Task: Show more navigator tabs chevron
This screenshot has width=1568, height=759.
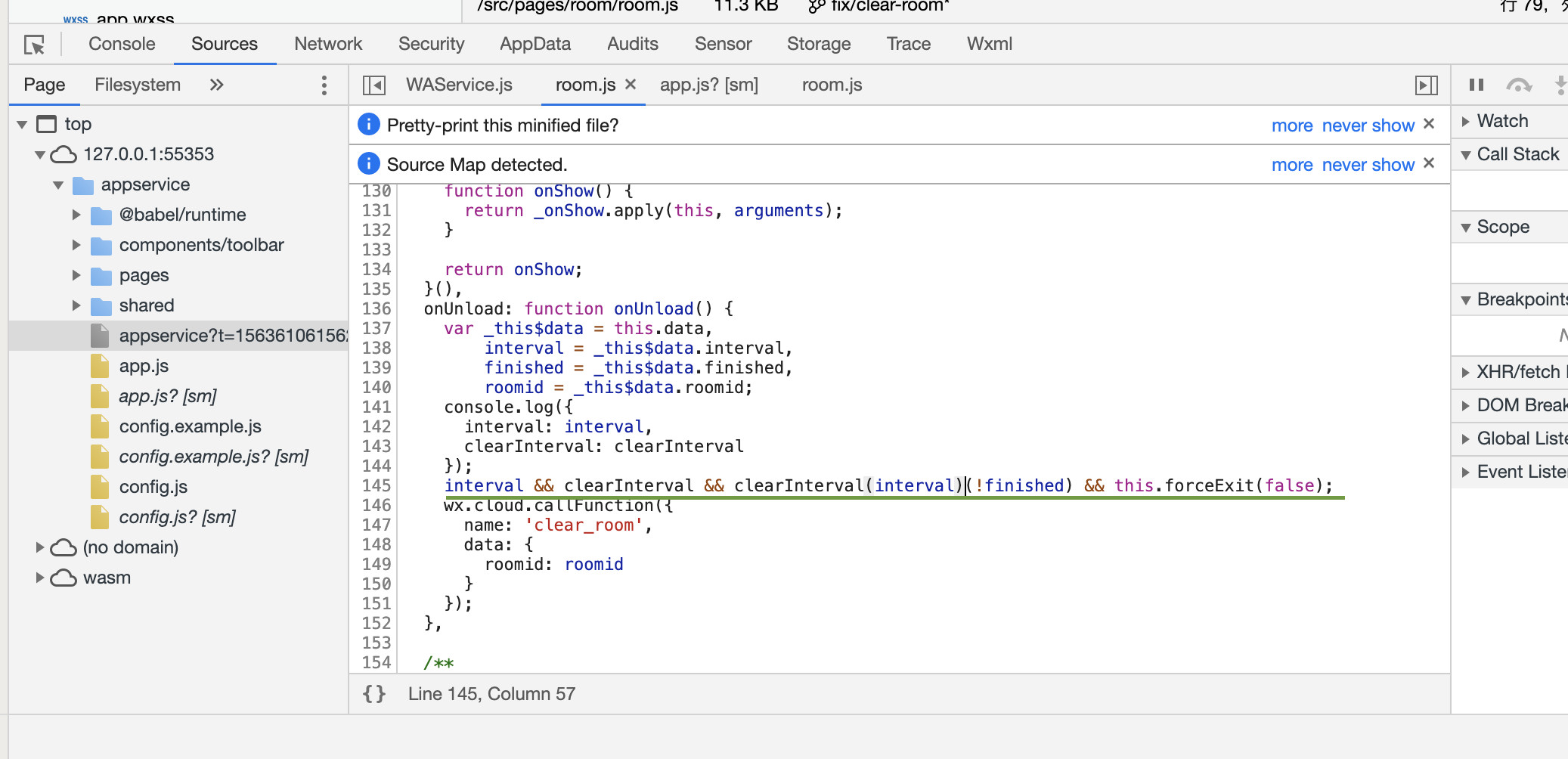Action: click(x=217, y=85)
